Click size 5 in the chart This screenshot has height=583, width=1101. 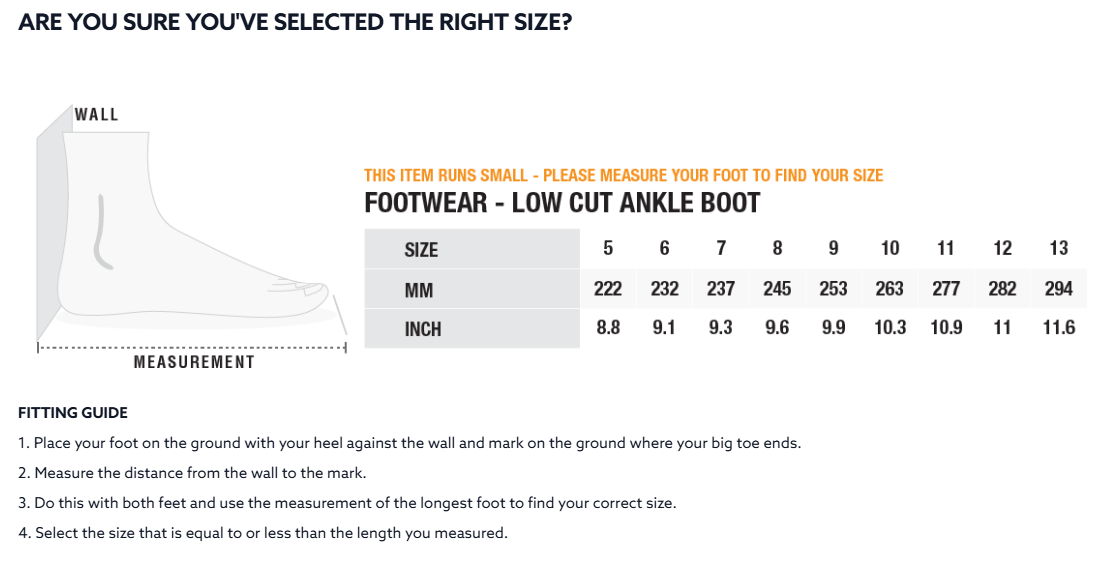tap(608, 248)
